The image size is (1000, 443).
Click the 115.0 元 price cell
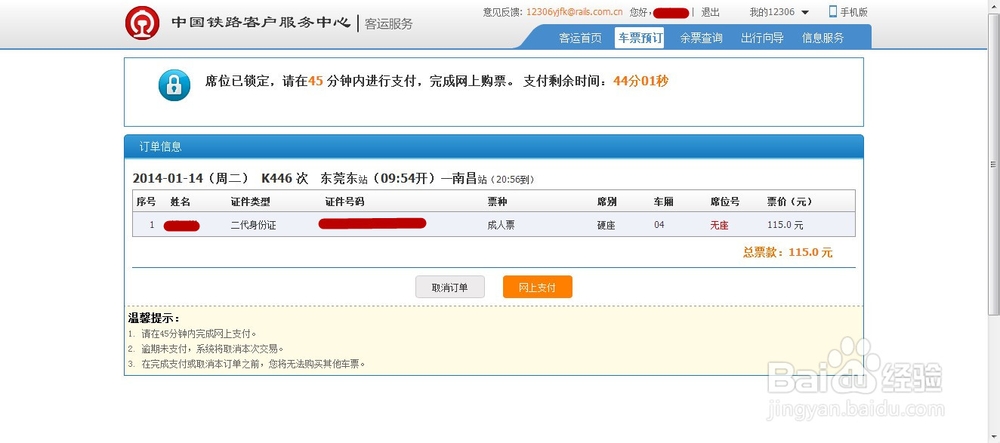click(785, 225)
